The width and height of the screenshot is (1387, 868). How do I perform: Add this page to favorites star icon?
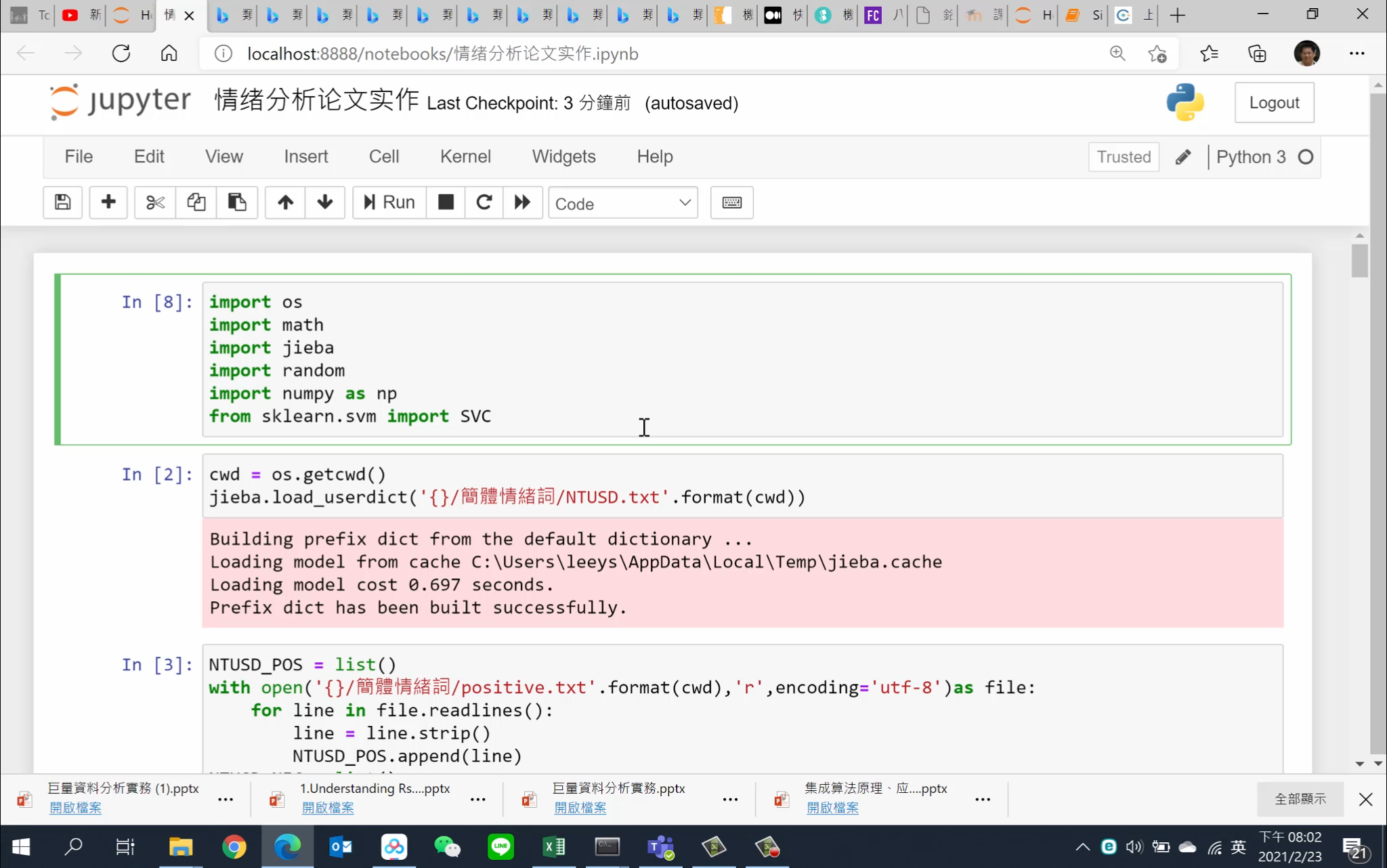pos(1157,53)
